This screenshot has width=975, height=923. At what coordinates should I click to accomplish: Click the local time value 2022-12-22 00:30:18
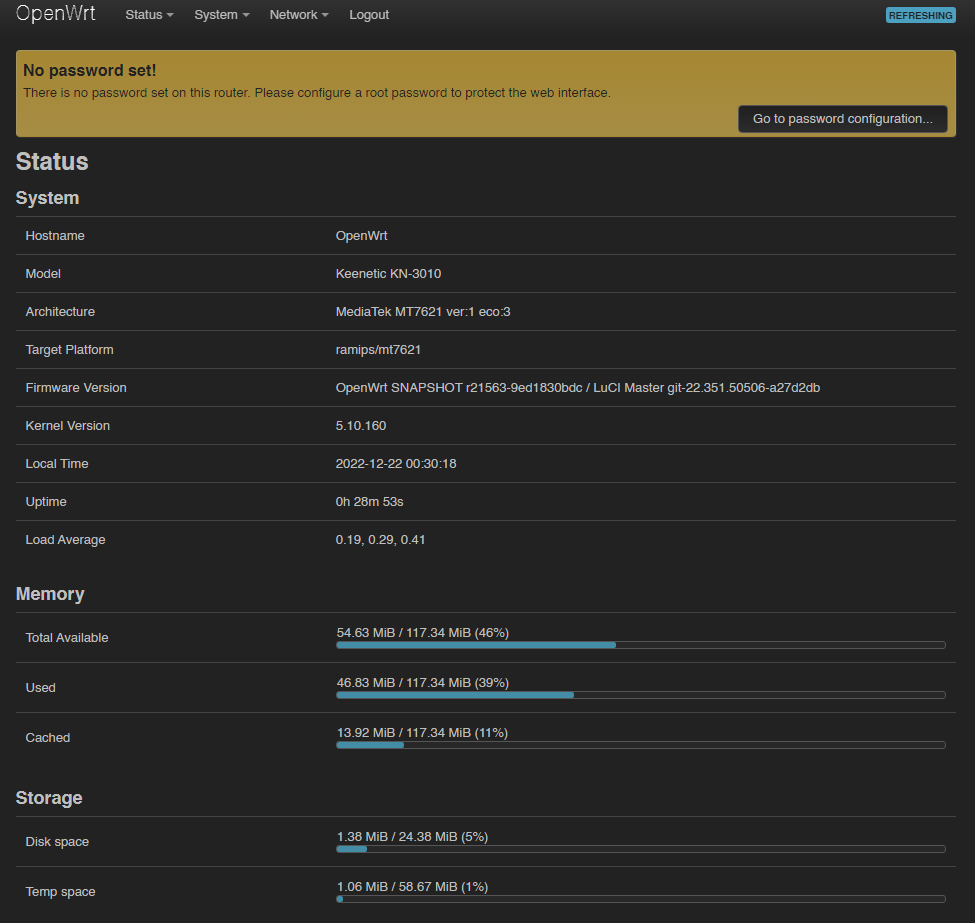(395, 463)
